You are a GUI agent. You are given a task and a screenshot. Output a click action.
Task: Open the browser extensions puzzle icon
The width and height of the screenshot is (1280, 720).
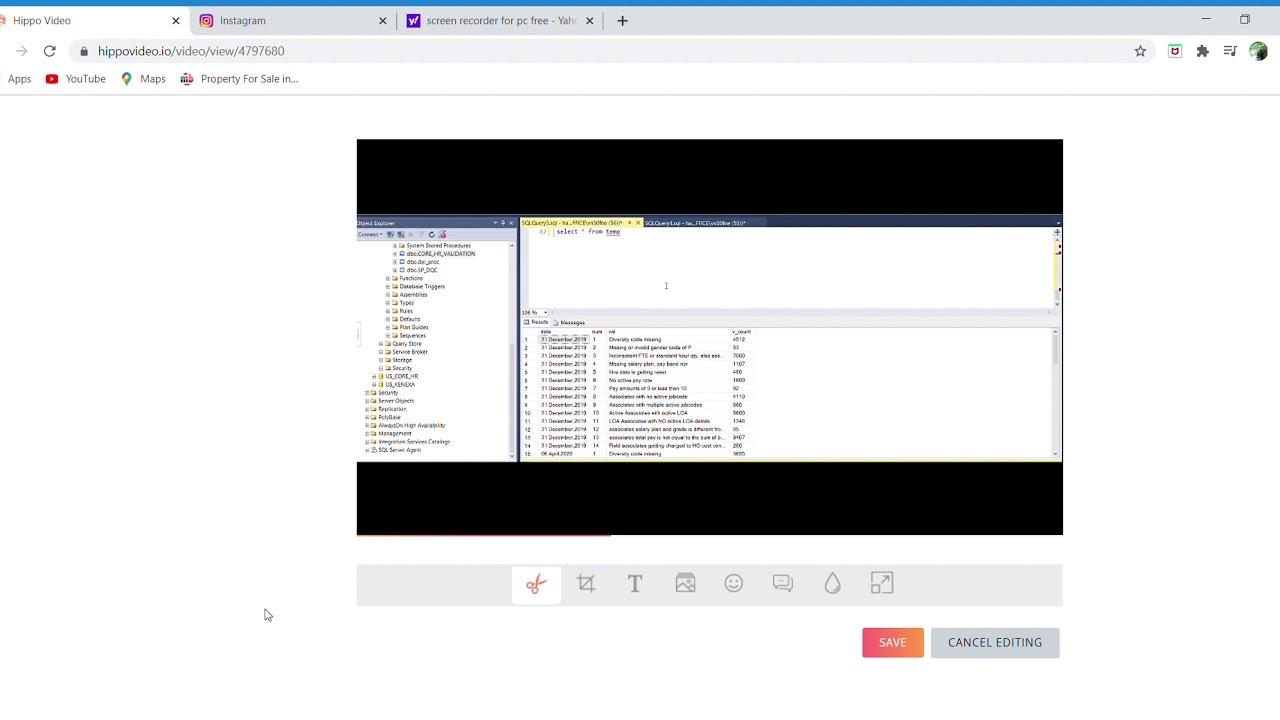[x=1203, y=51]
